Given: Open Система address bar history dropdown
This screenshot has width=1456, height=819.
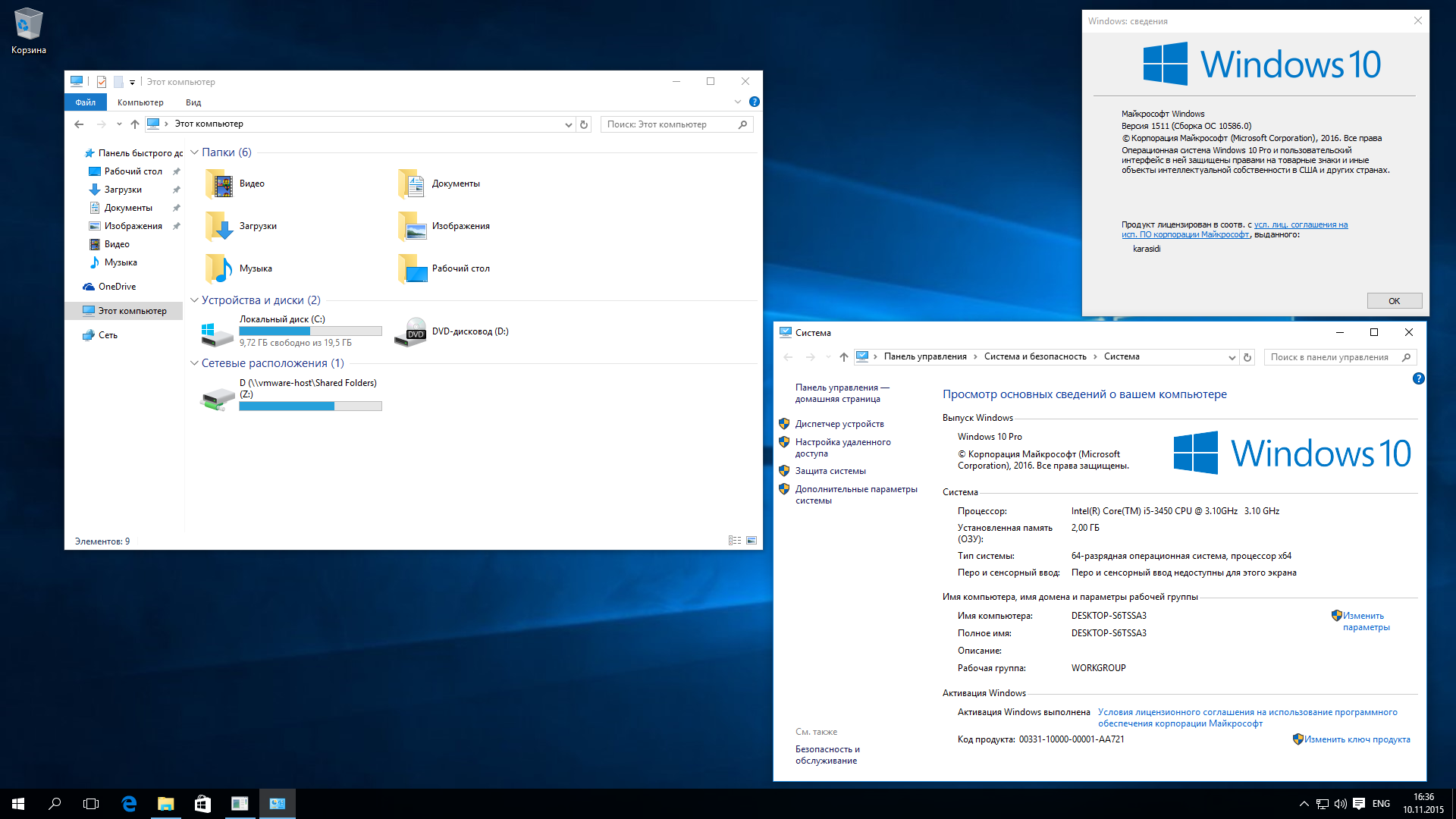Looking at the screenshot, I should 1232,357.
